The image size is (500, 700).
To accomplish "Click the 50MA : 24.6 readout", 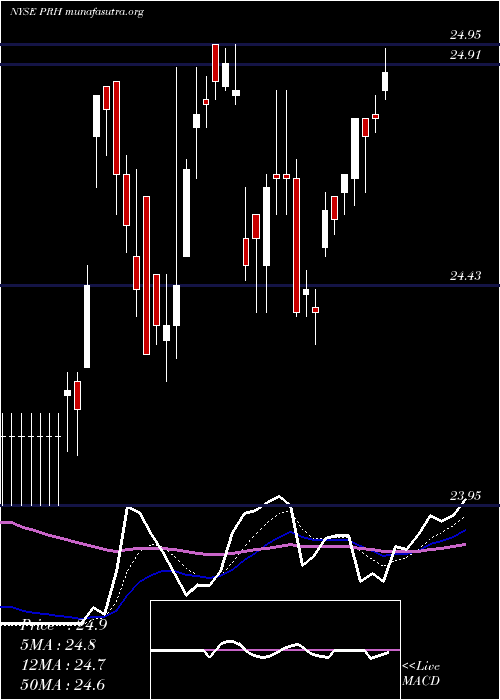I will (63, 684).
